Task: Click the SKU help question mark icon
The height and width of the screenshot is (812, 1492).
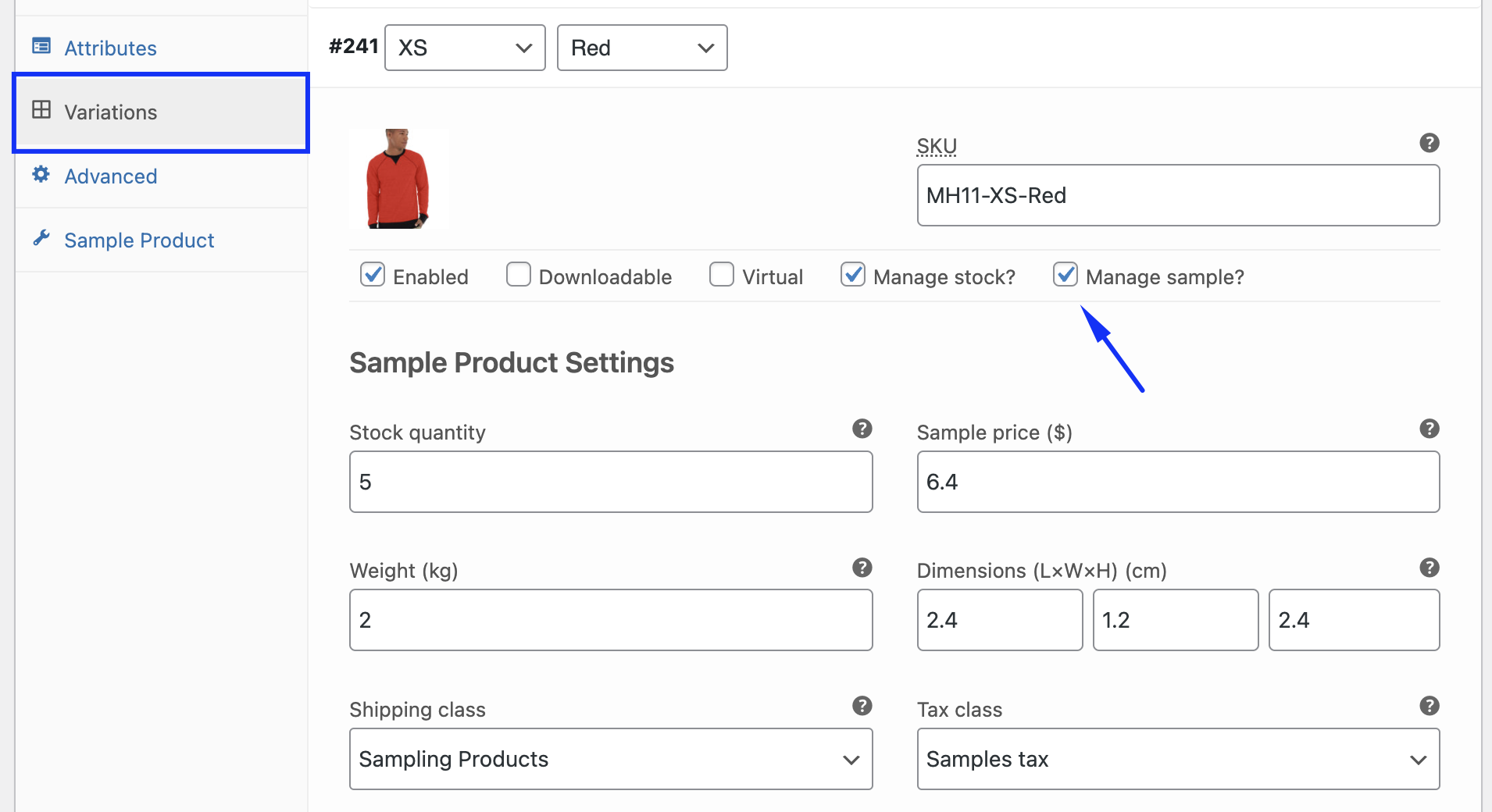Action: coord(1429,143)
